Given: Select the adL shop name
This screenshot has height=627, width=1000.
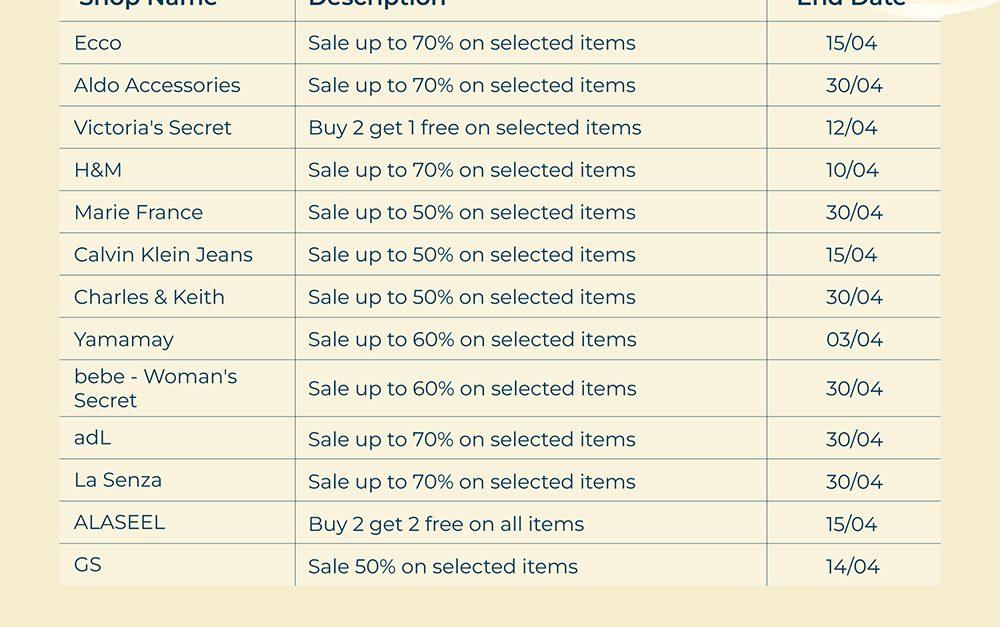Looking at the screenshot, I should pos(93,438).
